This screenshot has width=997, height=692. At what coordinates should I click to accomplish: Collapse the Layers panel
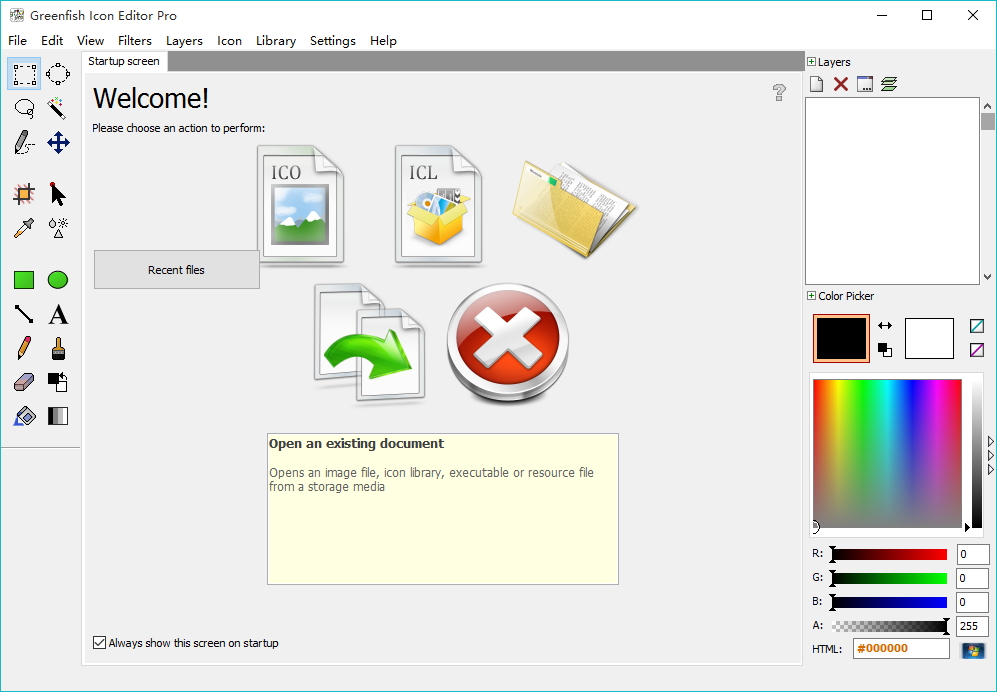[811, 62]
